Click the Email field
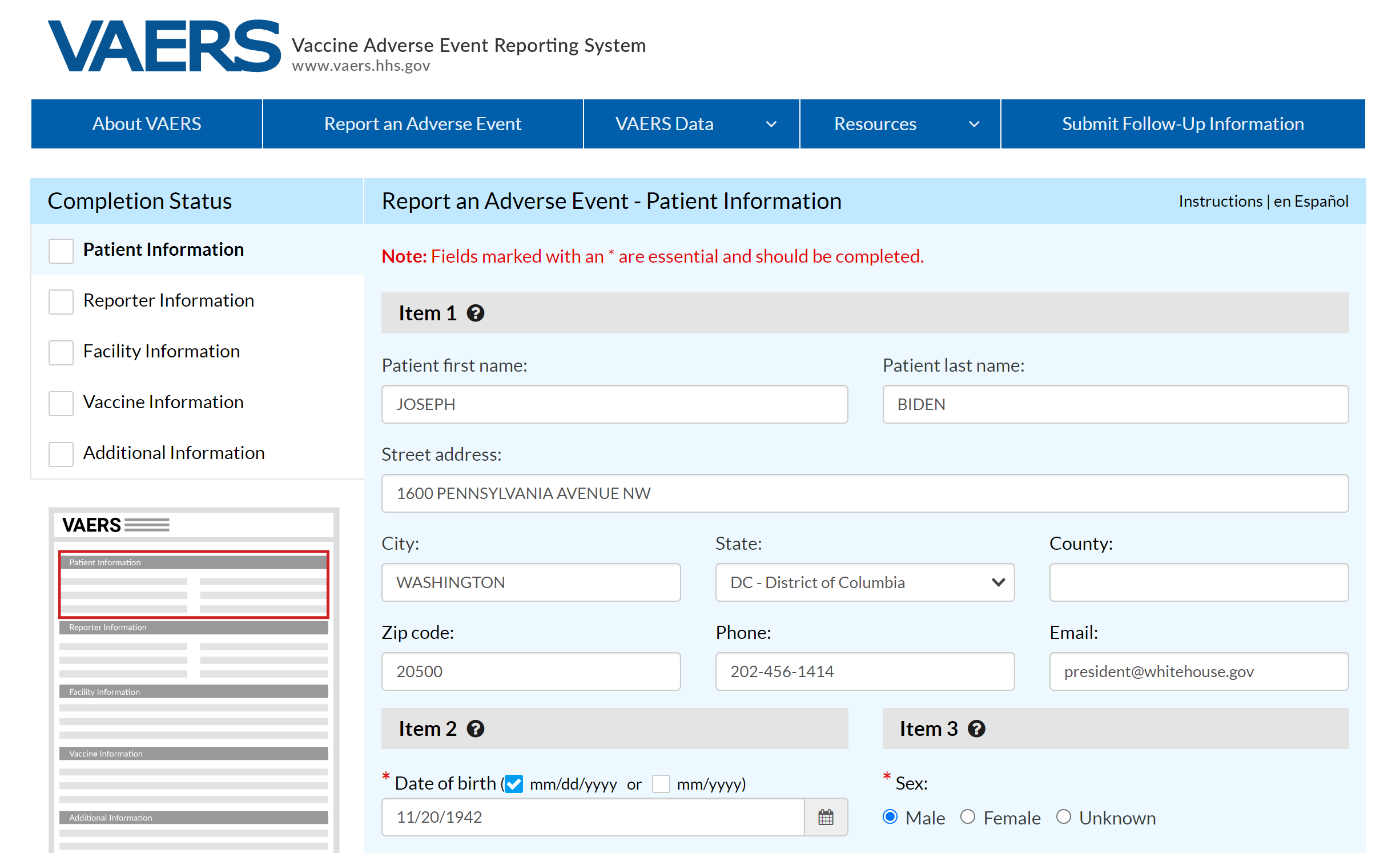Screen dimensions: 1400x853 pyautogui.click(x=1199, y=671)
